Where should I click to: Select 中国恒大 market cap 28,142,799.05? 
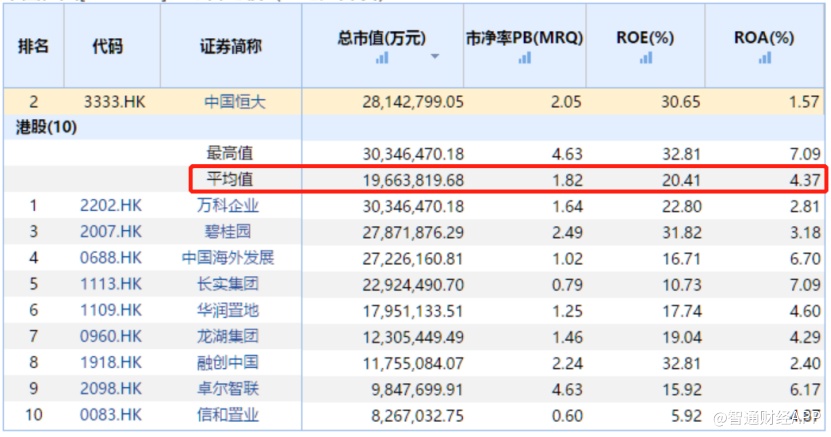point(413,102)
